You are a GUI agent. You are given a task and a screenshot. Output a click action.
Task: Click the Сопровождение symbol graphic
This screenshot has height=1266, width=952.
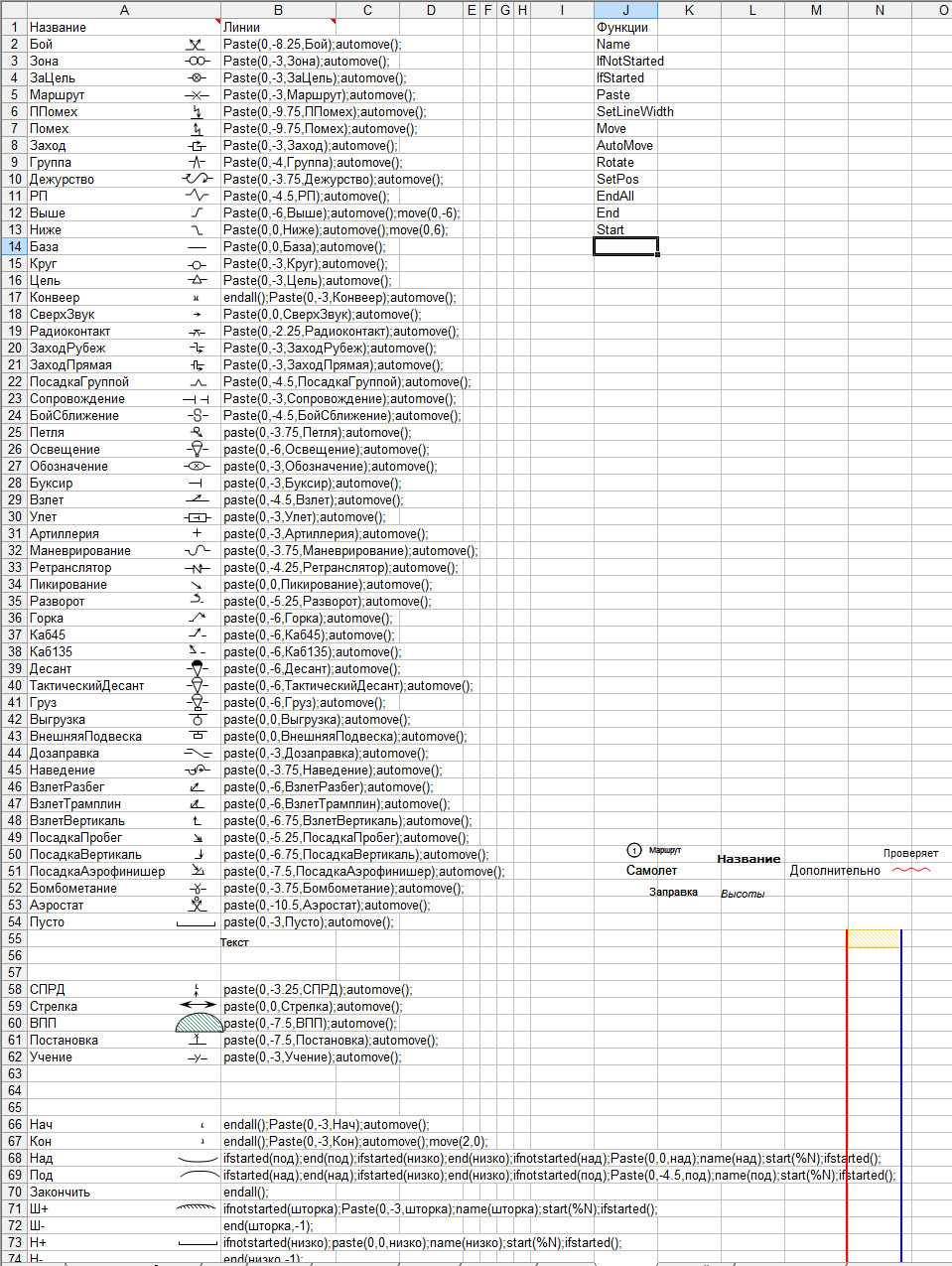[197, 399]
